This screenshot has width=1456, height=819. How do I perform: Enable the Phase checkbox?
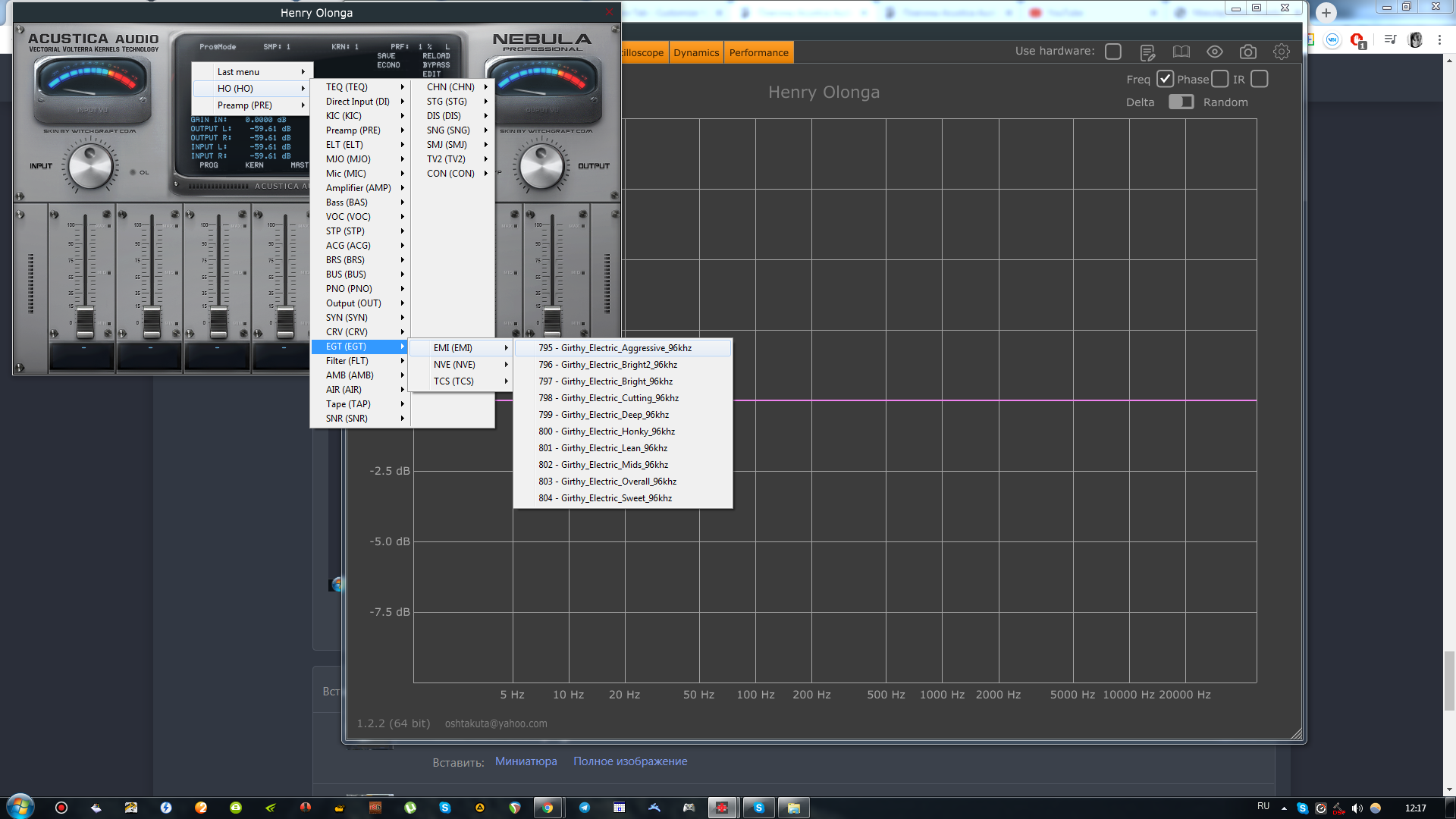tap(1219, 79)
